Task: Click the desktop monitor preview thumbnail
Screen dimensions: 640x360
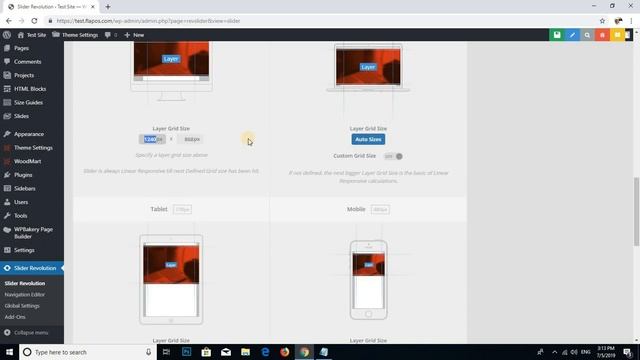Action: (171, 70)
